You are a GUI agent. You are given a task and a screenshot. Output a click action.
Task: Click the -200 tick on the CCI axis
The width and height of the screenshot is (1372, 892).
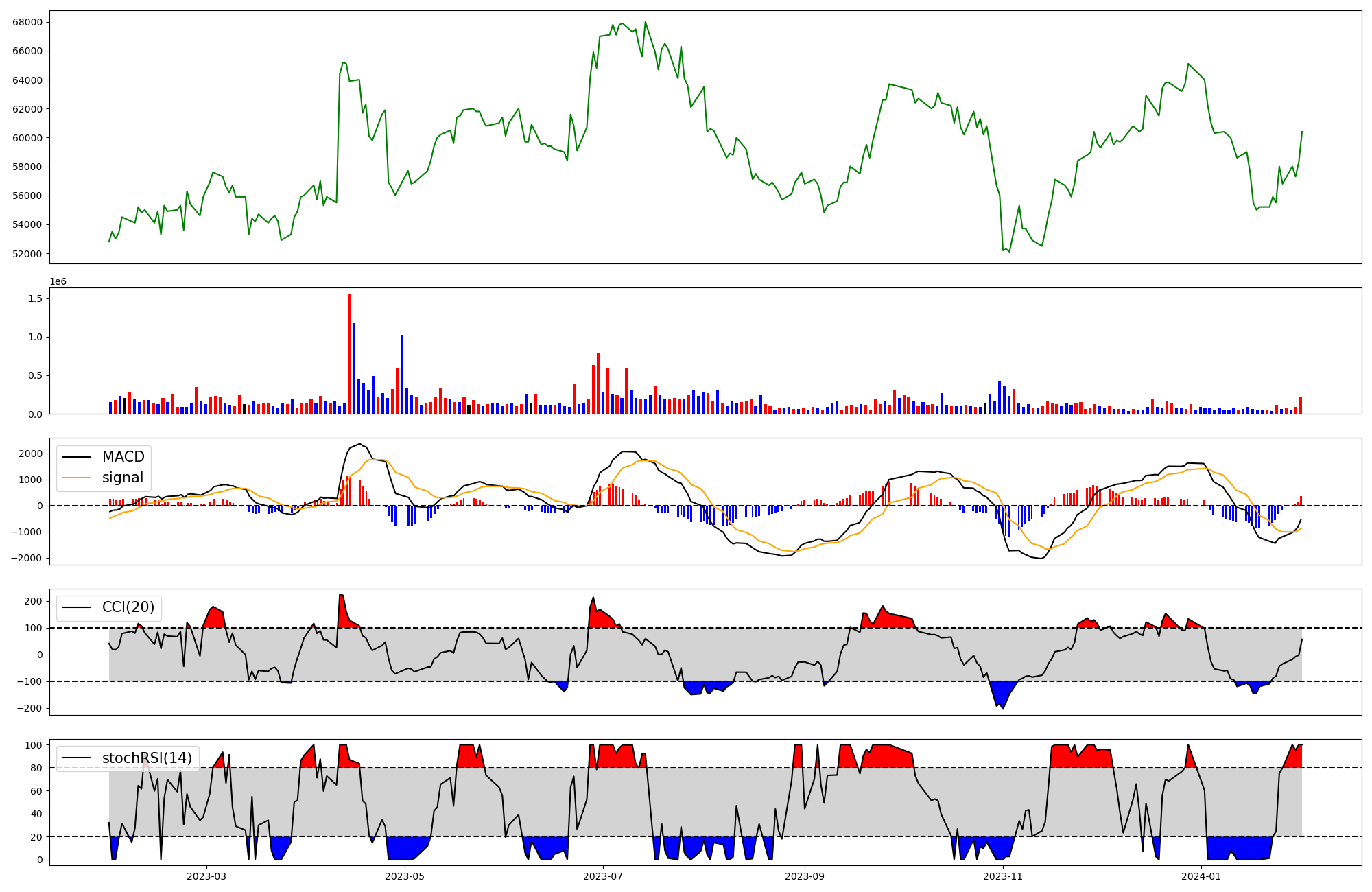click(x=28, y=708)
